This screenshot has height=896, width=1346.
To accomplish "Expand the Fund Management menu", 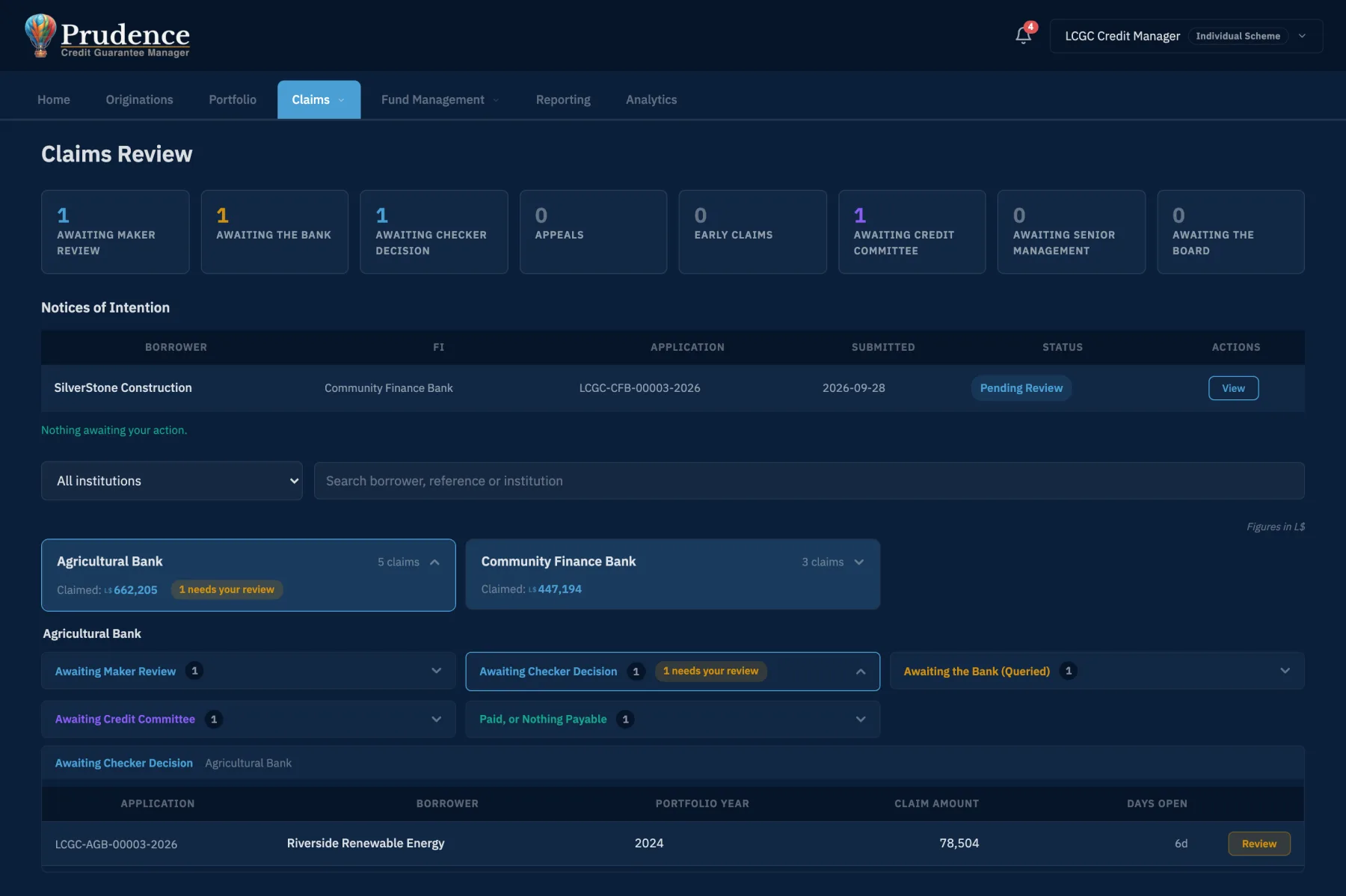I will point(440,99).
